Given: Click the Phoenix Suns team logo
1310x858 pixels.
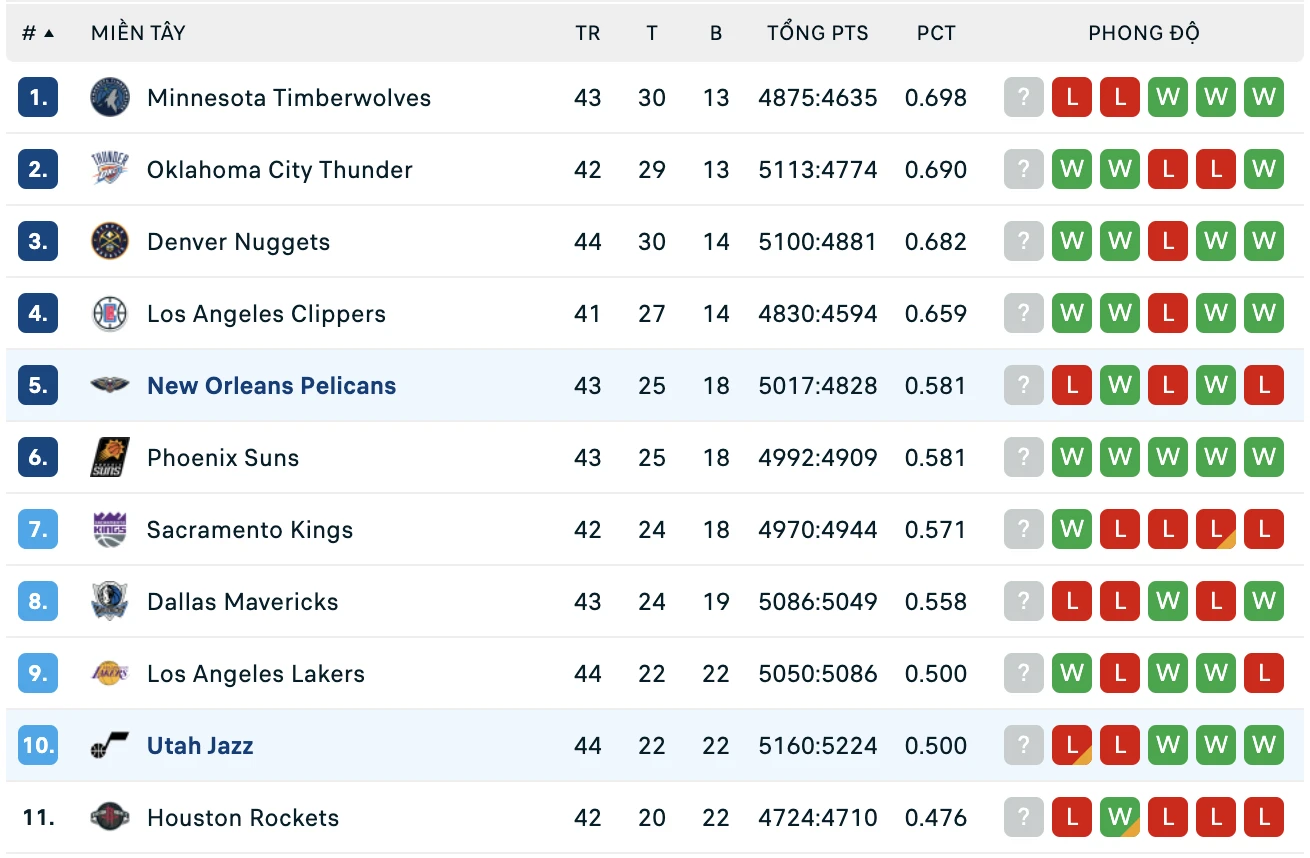Looking at the screenshot, I should coord(110,458).
